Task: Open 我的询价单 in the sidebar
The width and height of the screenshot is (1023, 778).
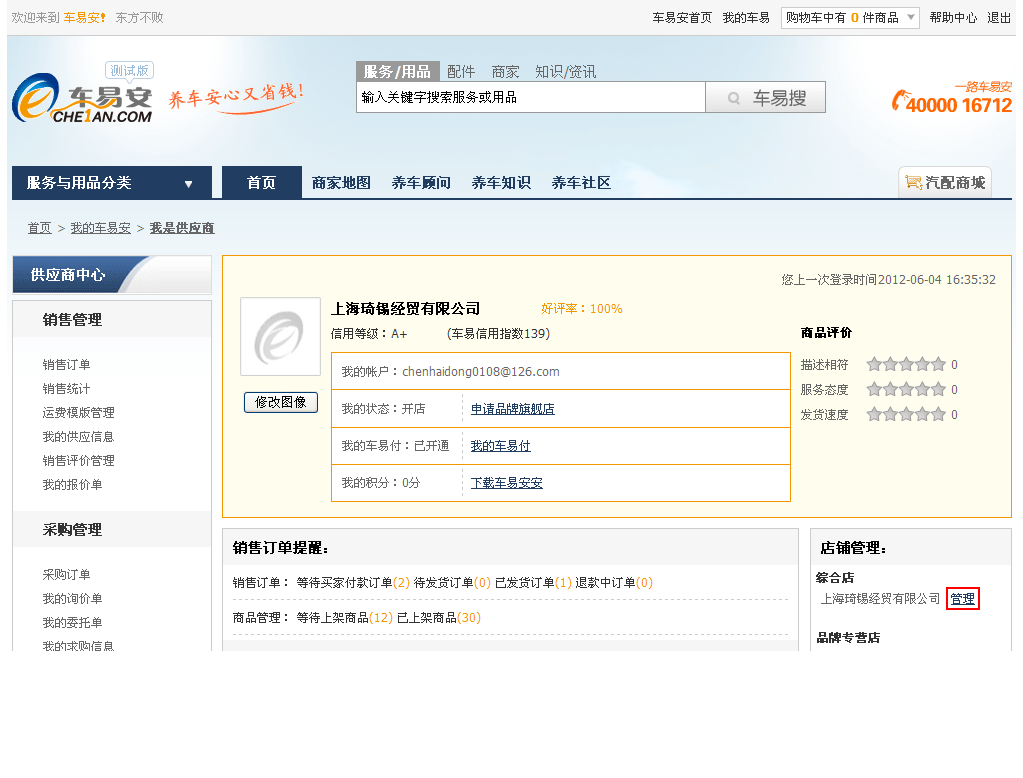Action: (x=72, y=599)
